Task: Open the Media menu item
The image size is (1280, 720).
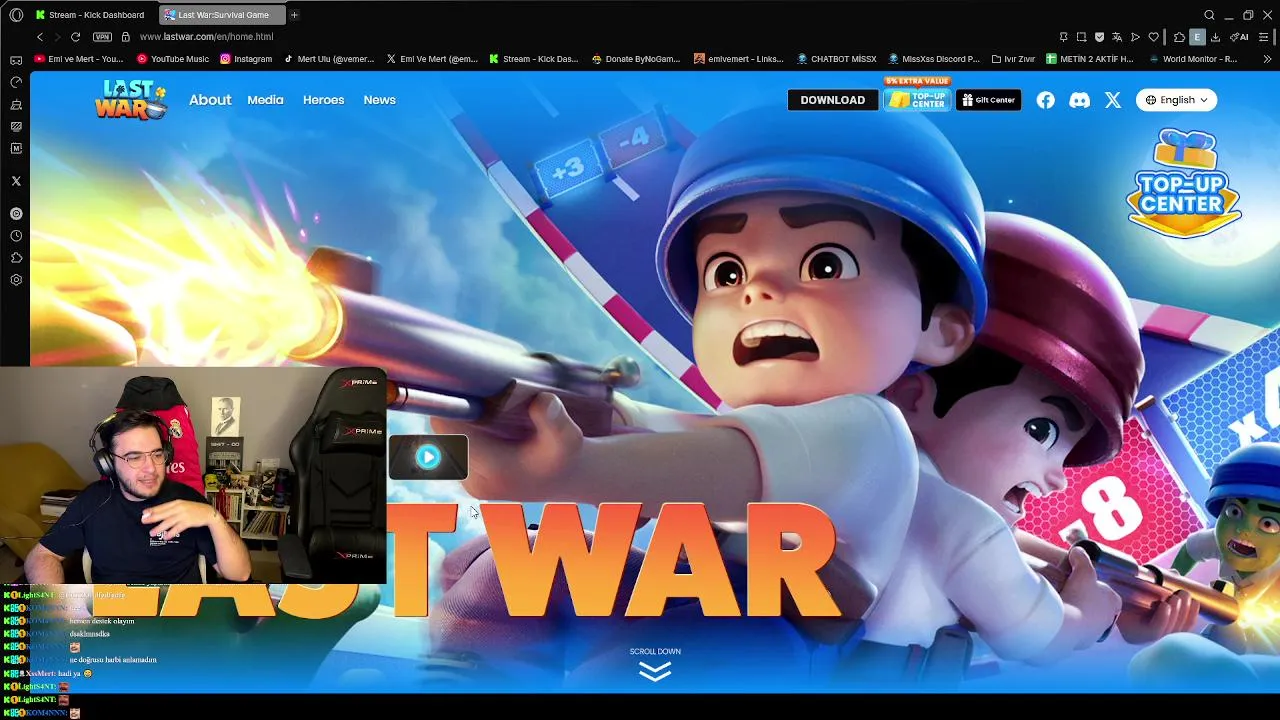Action: click(265, 100)
